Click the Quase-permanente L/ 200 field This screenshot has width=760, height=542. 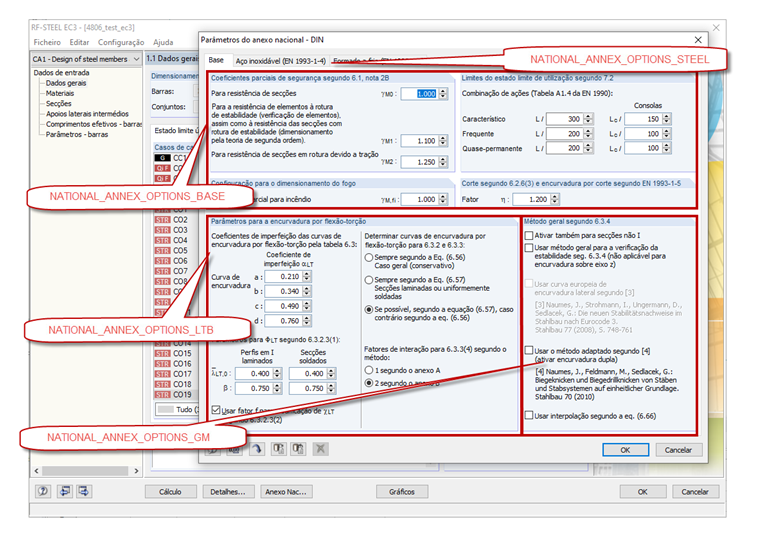coord(565,148)
